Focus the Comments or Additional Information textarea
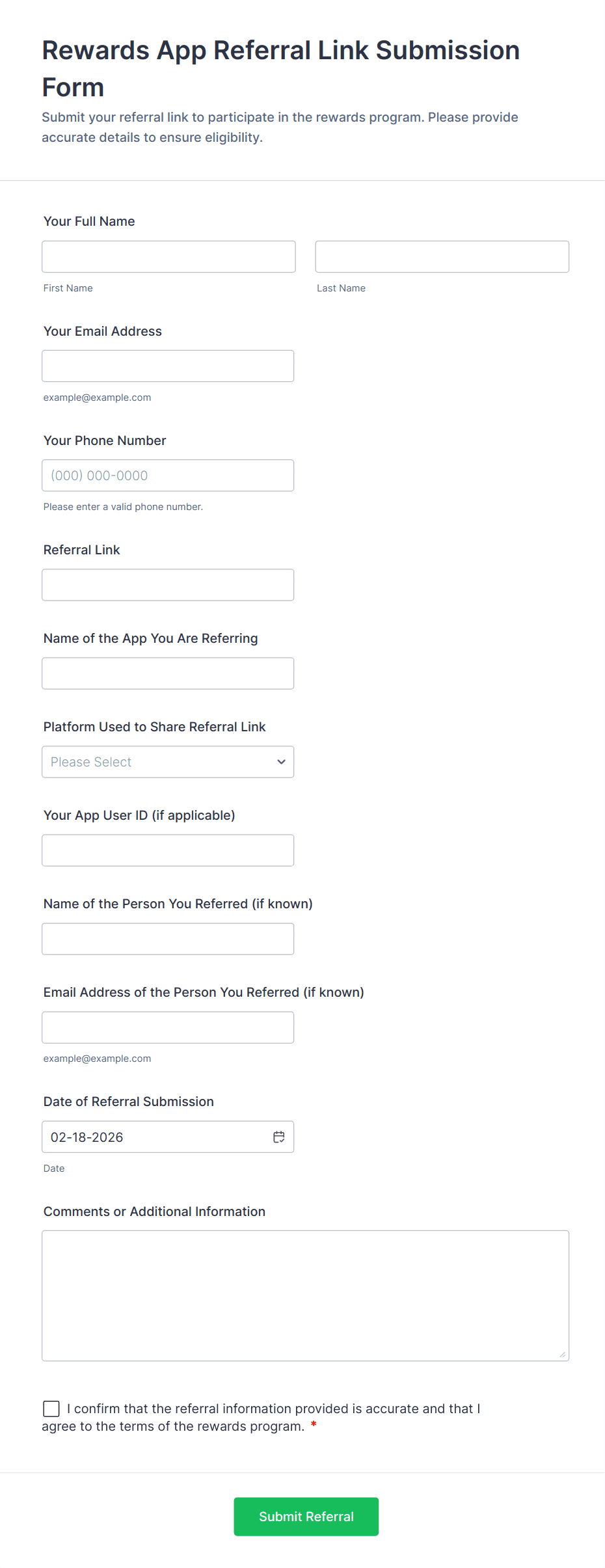Image resolution: width=605 pixels, height=1568 pixels. tap(305, 1295)
